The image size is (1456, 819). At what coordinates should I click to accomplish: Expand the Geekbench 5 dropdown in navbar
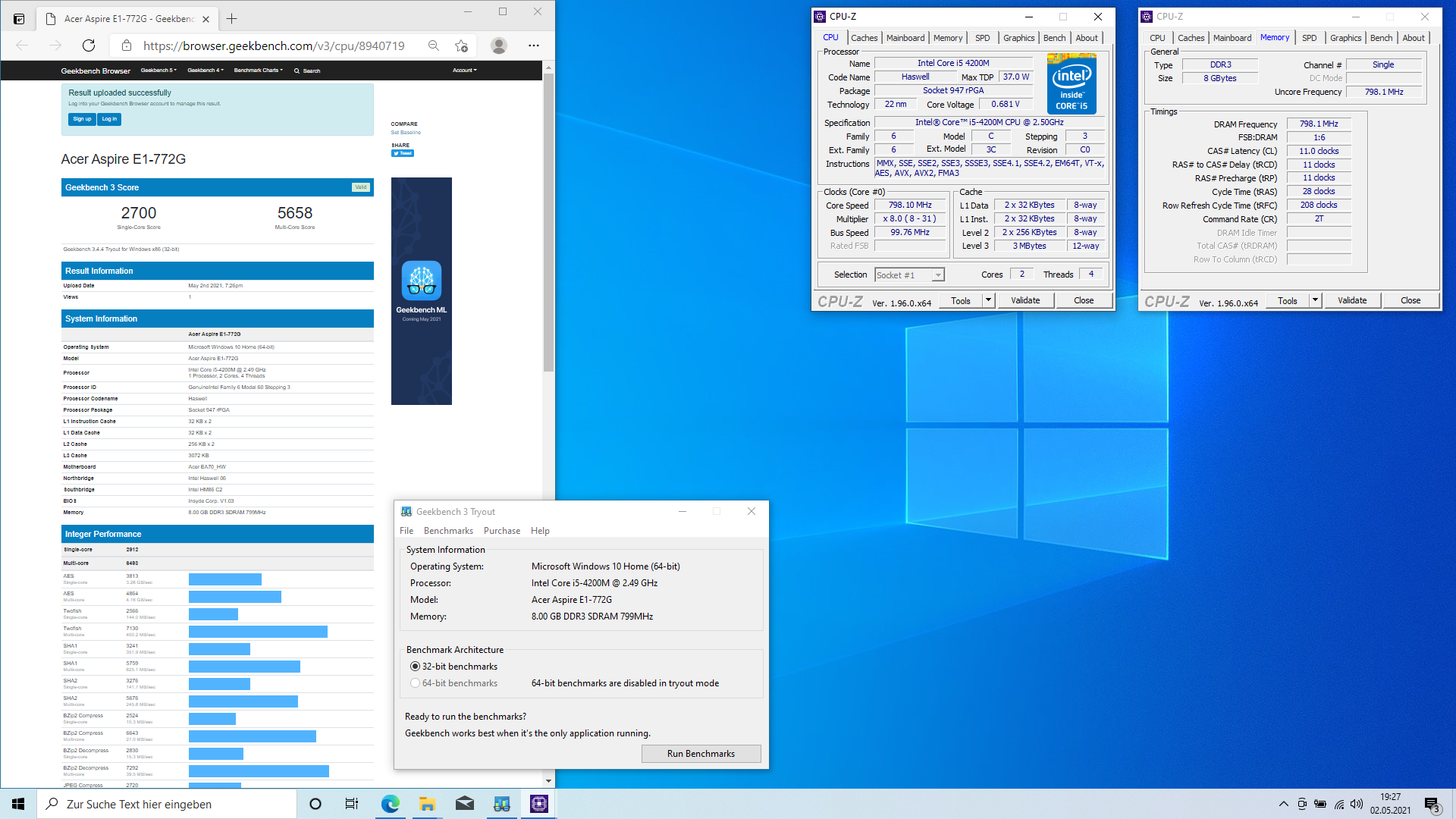(x=158, y=71)
